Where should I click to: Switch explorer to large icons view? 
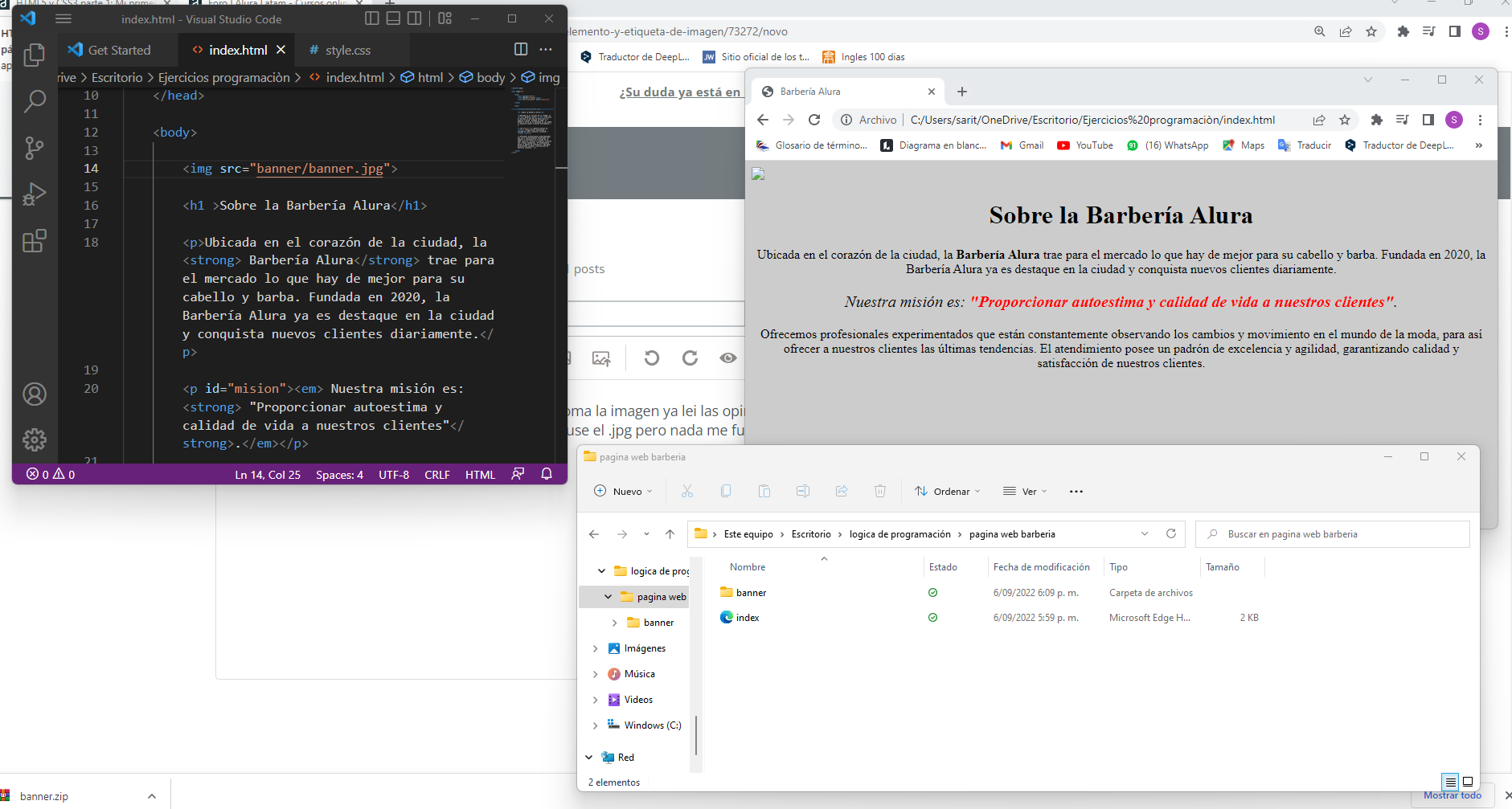(1468, 782)
